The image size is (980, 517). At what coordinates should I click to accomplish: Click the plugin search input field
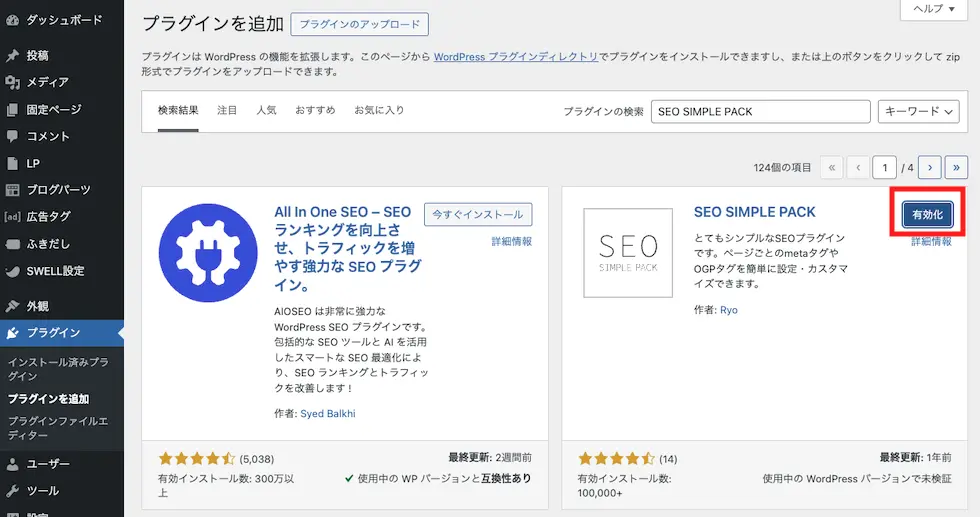pyautogui.click(x=761, y=111)
